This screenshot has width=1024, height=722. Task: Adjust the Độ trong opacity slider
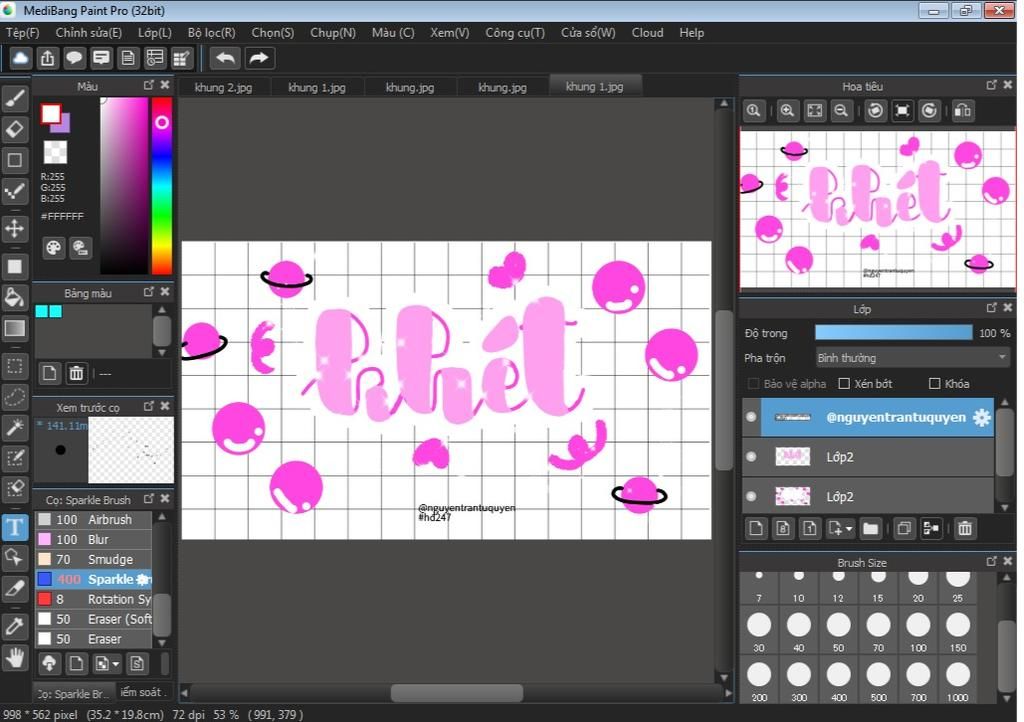click(893, 333)
